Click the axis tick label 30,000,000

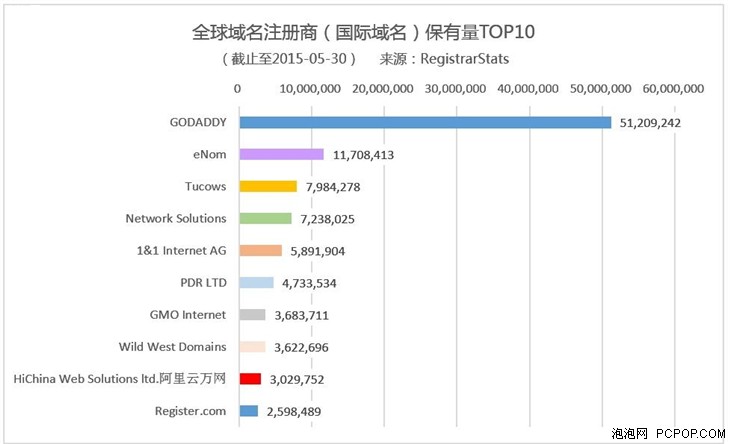(455, 88)
